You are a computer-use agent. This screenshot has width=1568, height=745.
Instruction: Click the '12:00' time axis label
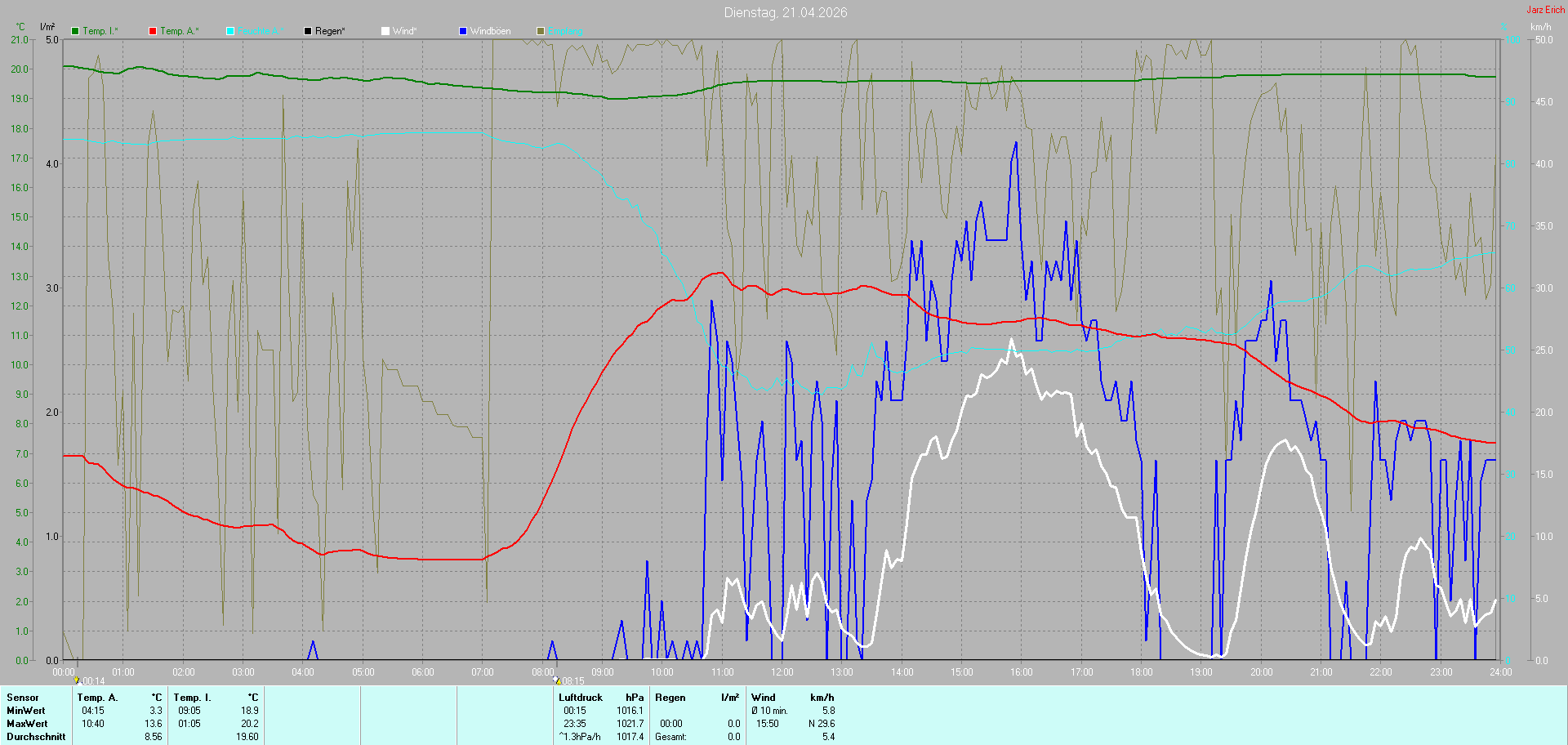782,672
